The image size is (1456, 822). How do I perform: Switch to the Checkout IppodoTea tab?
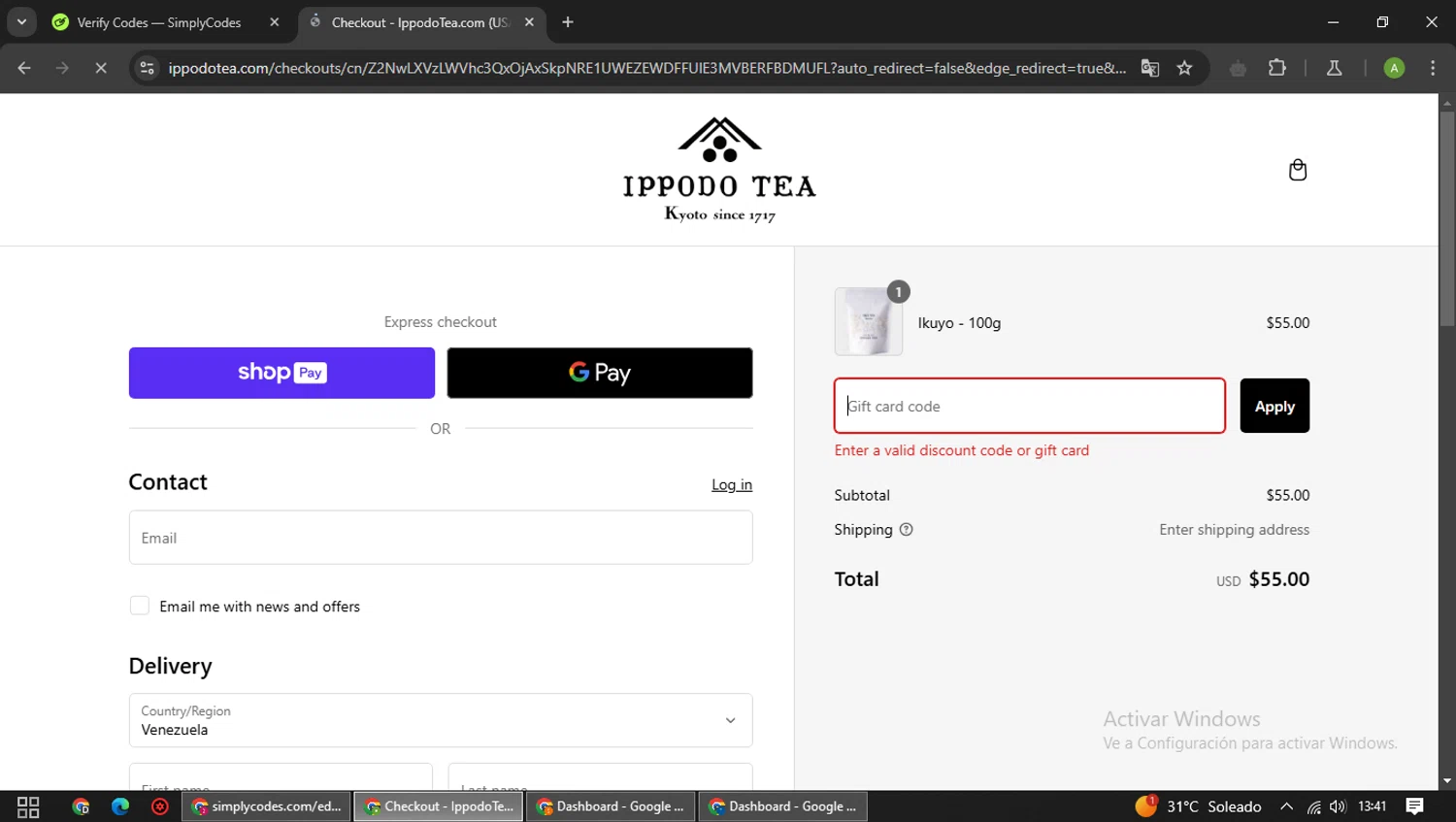[421, 22]
